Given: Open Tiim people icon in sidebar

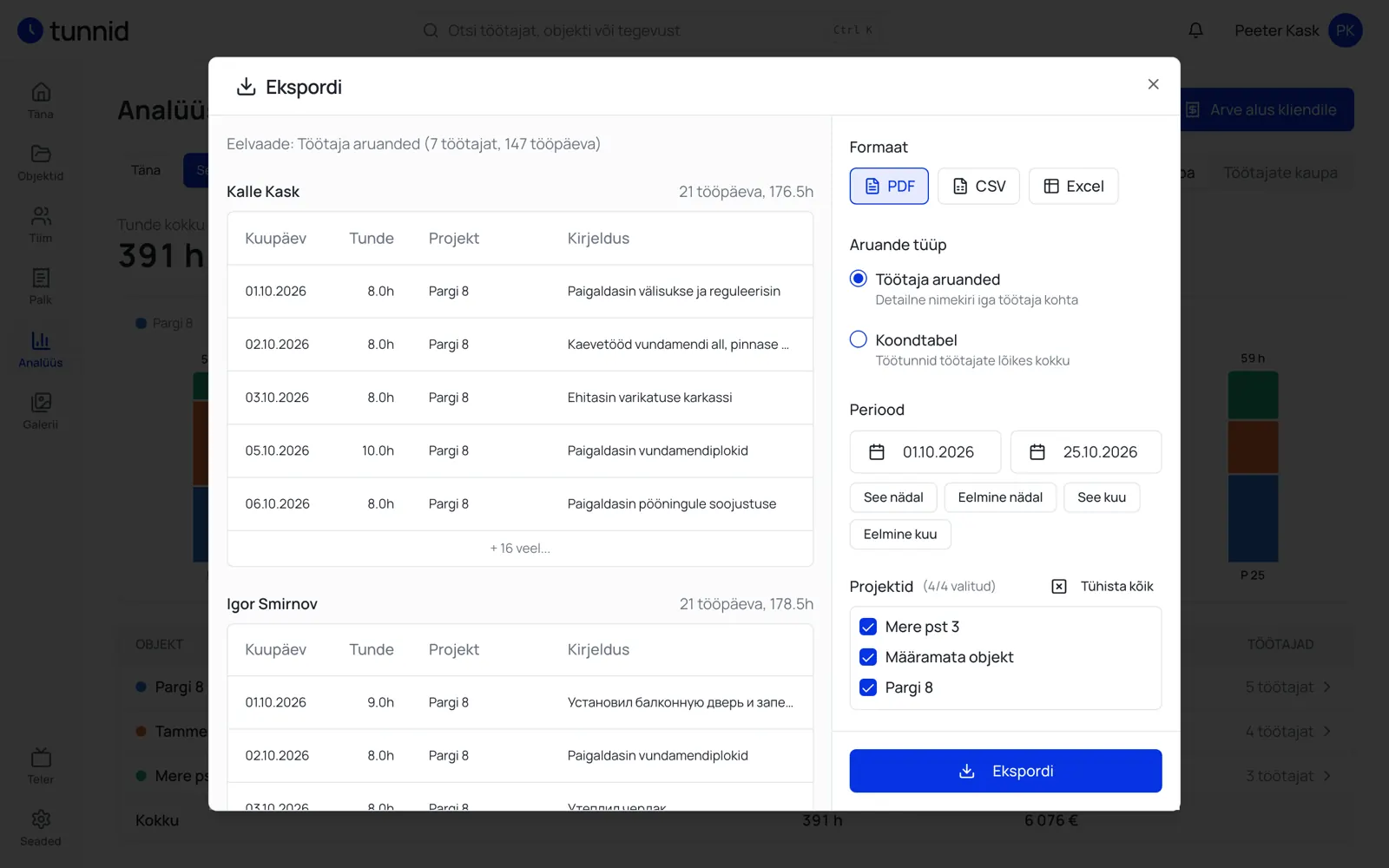Looking at the screenshot, I should coord(41,215).
